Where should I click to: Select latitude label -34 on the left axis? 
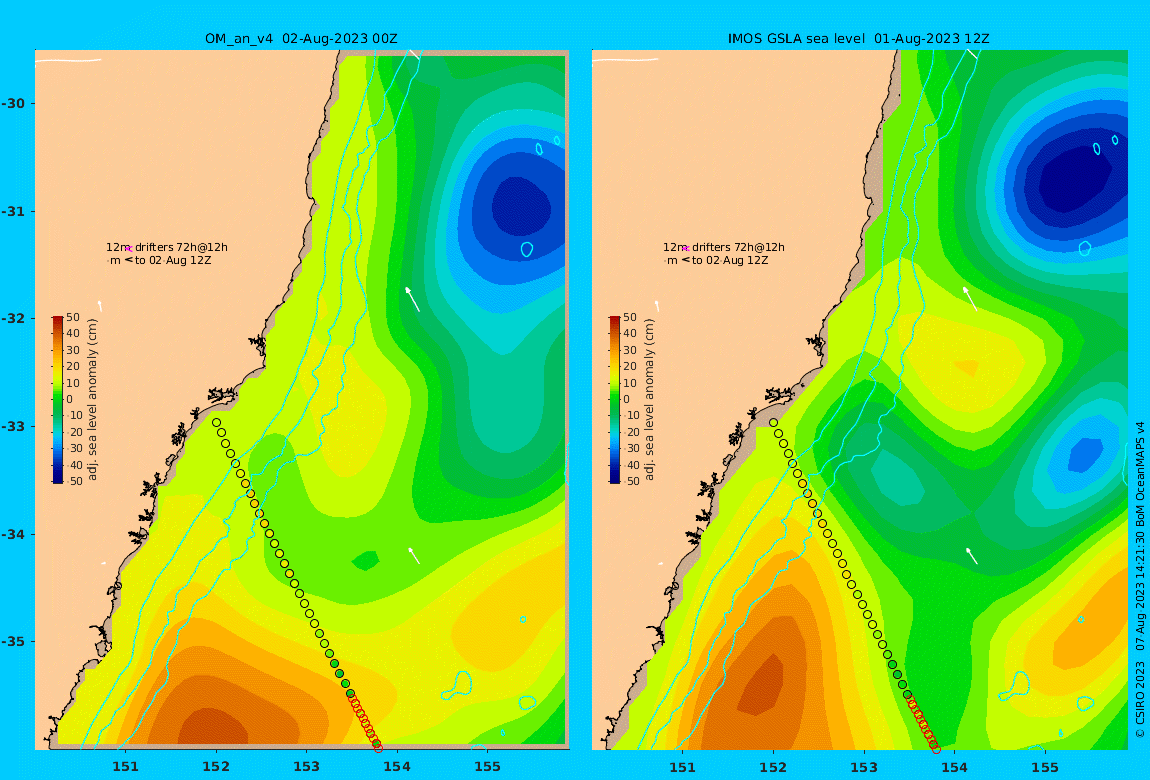[x=13, y=534]
